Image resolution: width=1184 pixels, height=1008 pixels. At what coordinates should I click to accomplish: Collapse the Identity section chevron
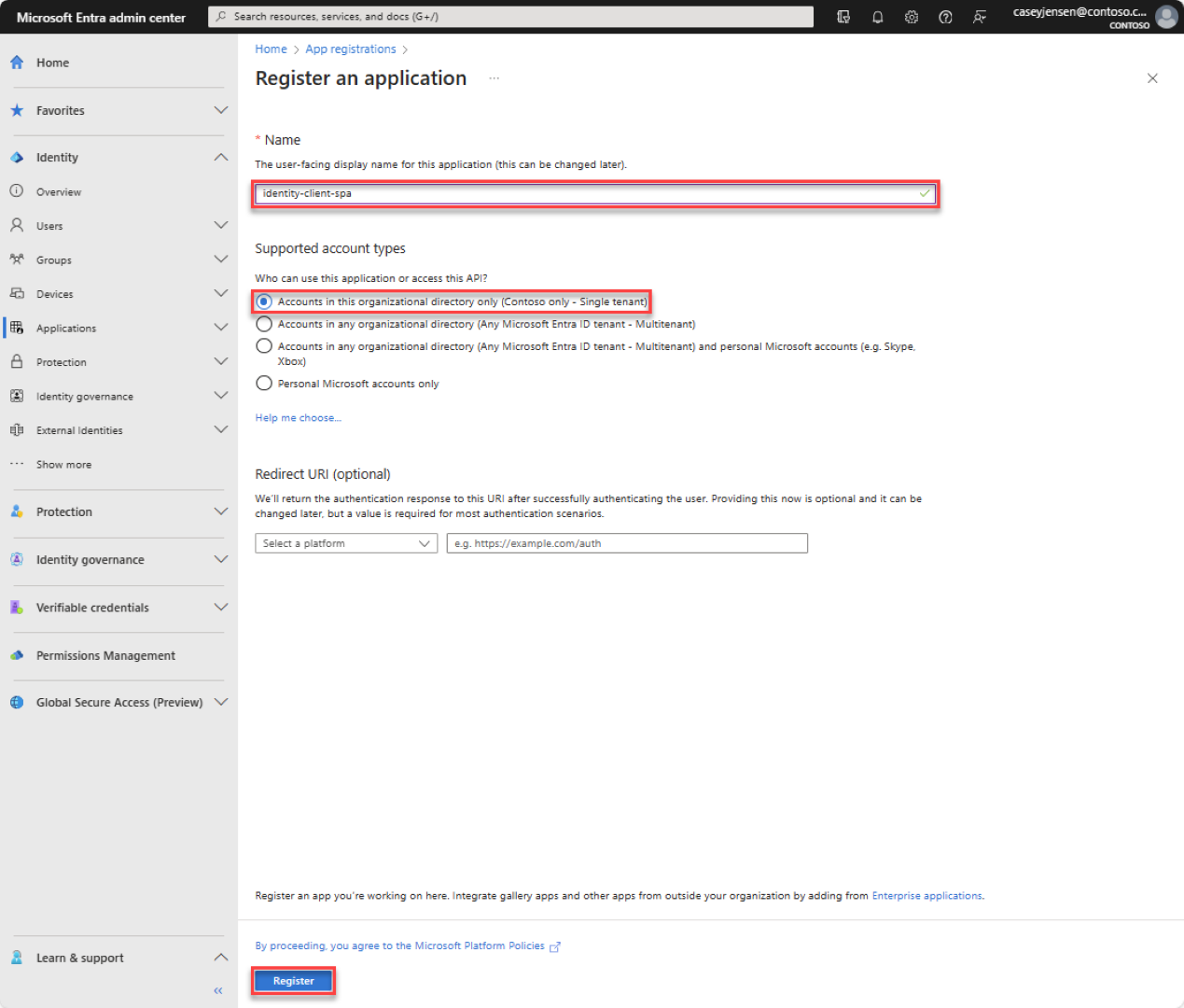click(221, 158)
